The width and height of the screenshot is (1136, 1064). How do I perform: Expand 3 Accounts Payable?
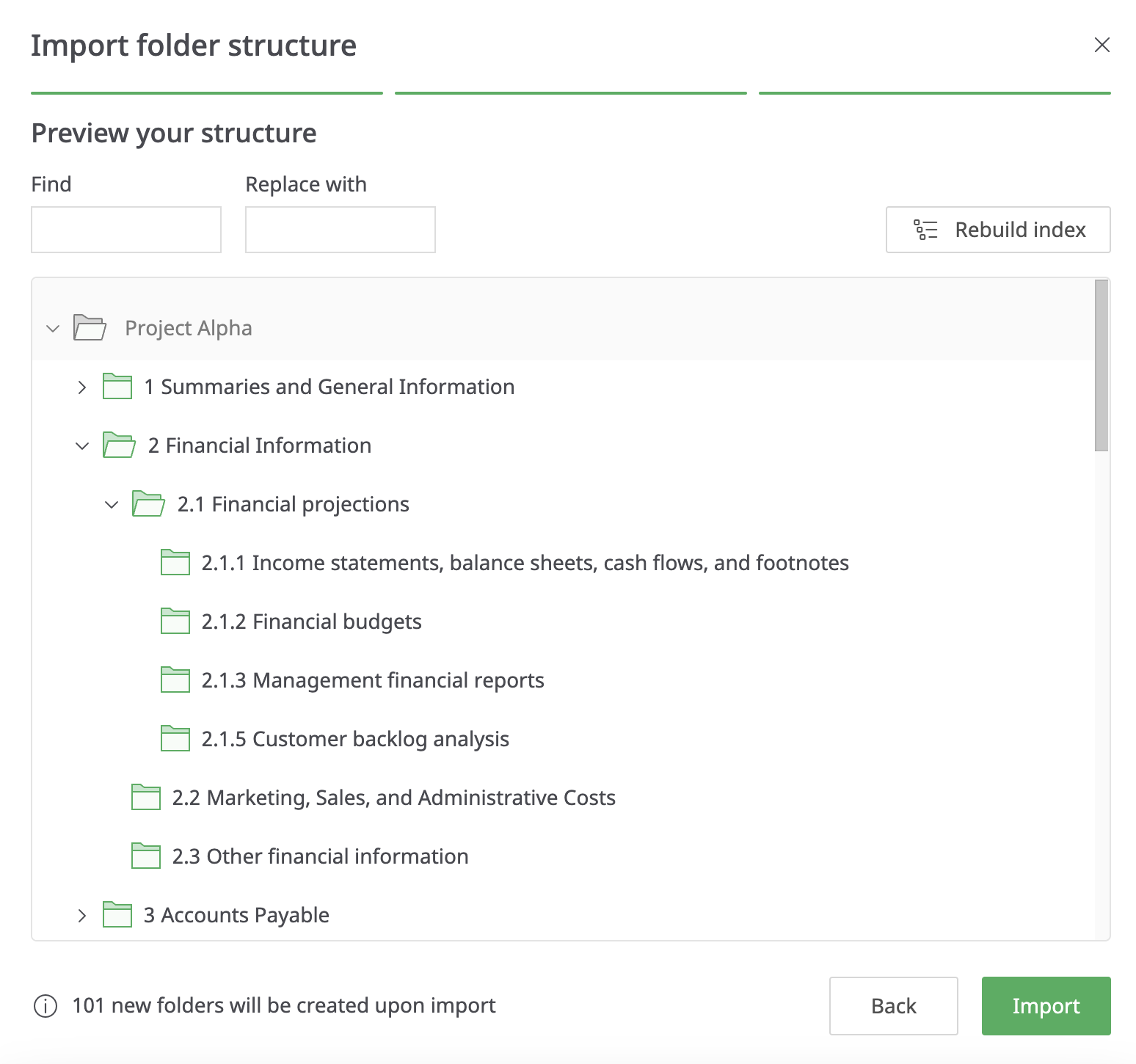tap(81, 915)
